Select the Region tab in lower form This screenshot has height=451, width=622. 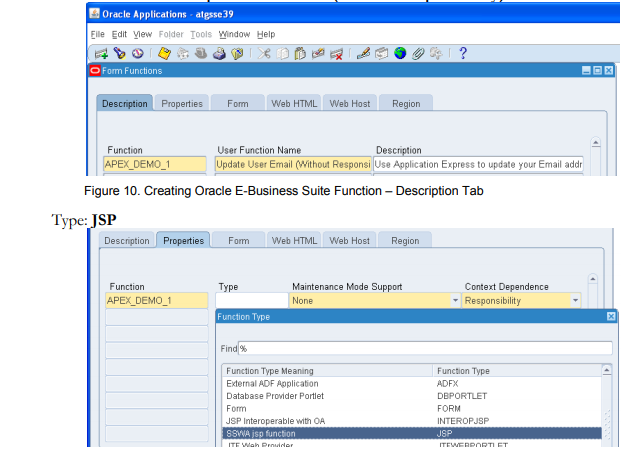pos(404,241)
